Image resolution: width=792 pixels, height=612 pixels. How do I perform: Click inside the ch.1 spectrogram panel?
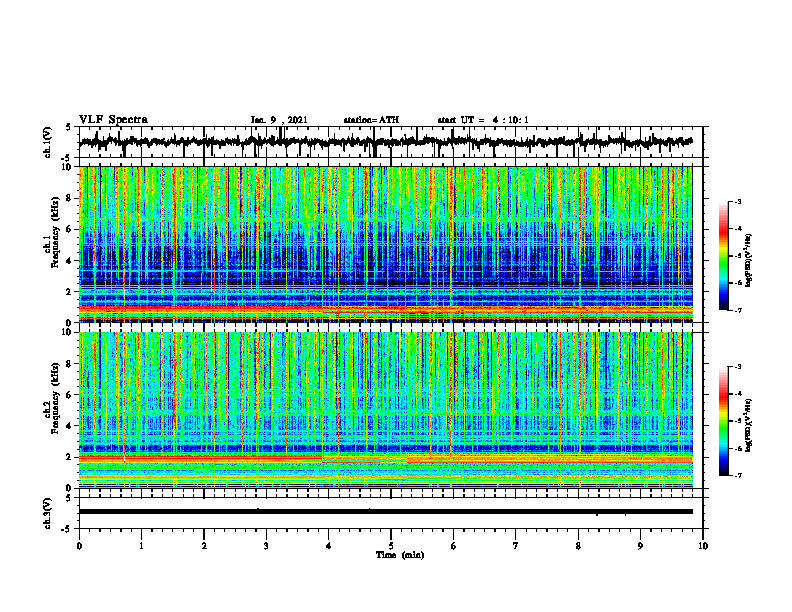click(x=386, y=244)
